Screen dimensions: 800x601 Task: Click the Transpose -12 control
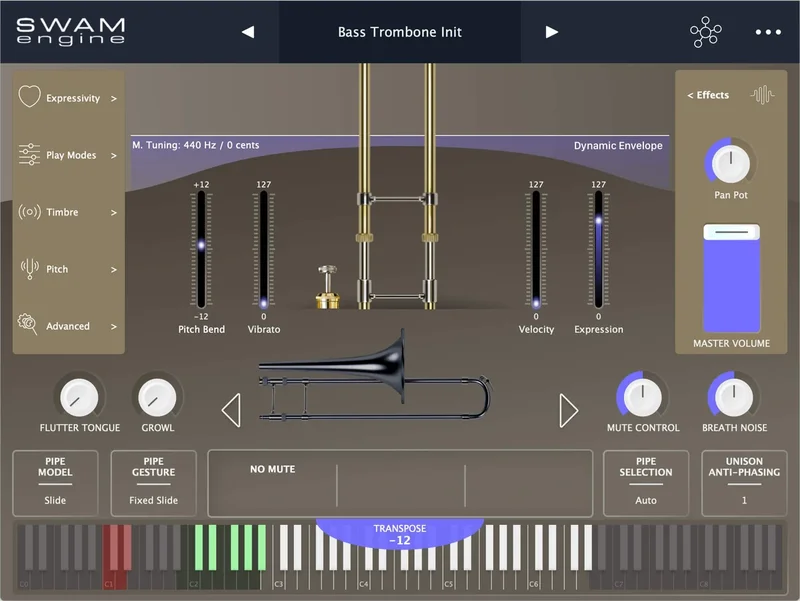(400, 534)
